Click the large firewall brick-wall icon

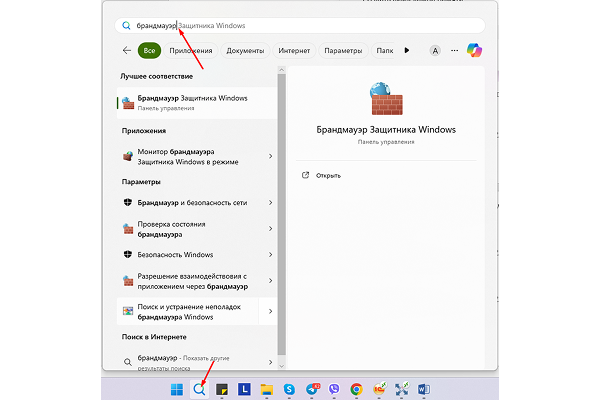coord(386,98)
